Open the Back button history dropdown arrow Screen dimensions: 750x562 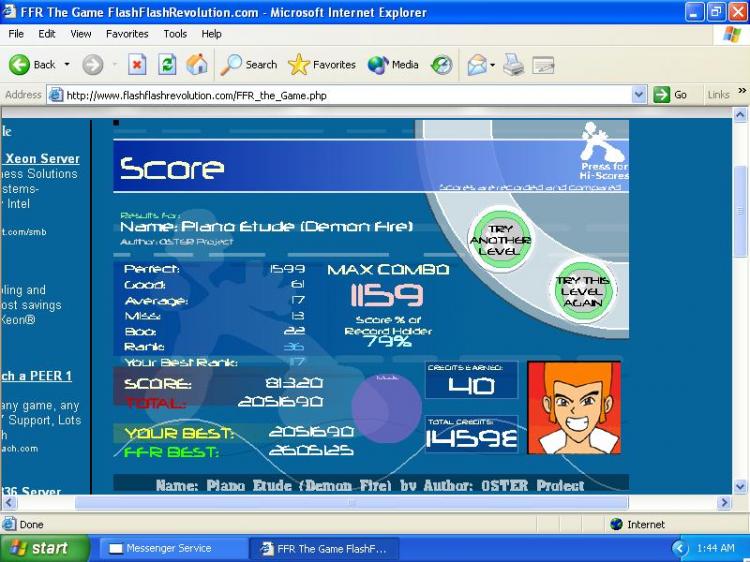[67, 65]
